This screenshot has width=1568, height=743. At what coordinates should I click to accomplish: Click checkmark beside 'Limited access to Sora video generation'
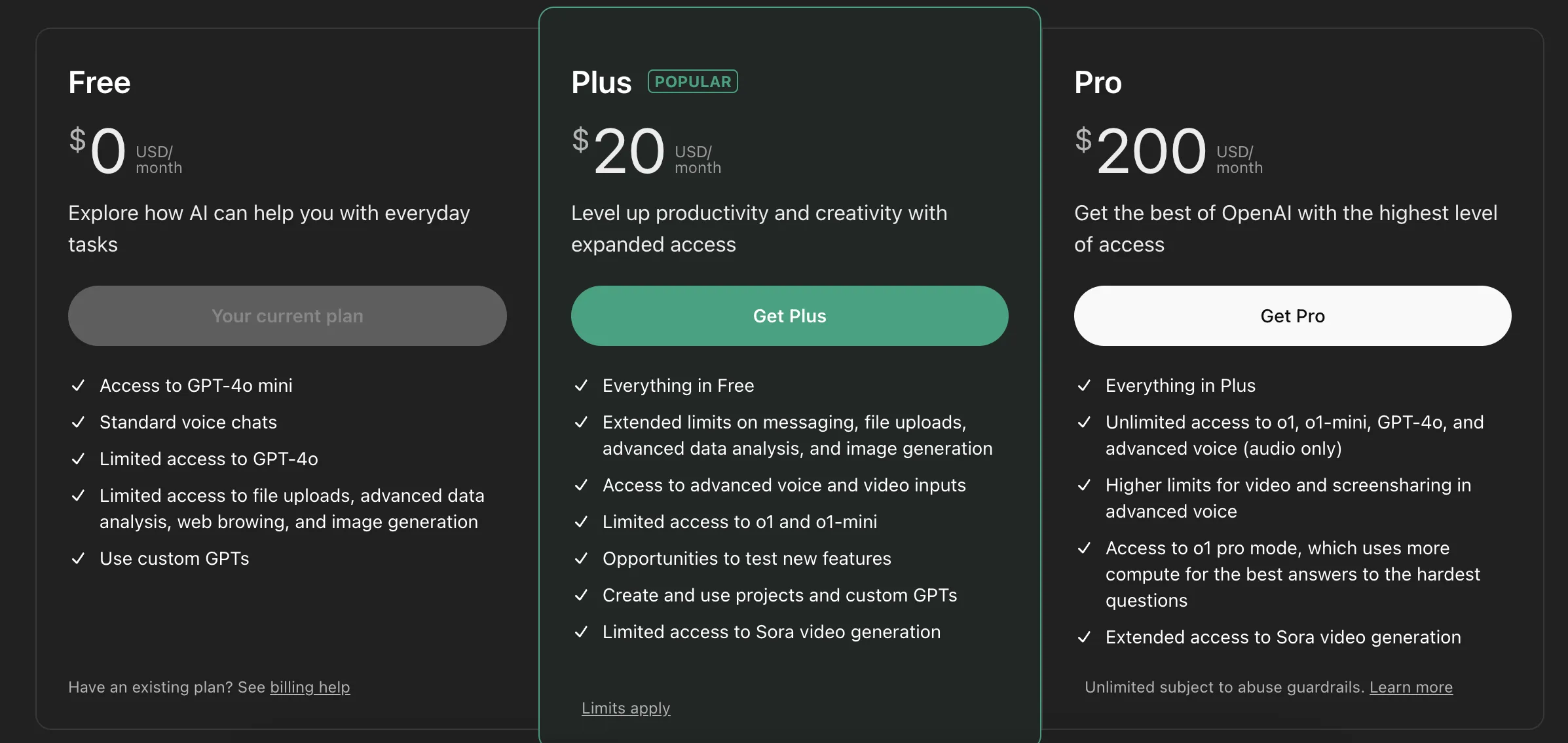(x=581, y=632)
